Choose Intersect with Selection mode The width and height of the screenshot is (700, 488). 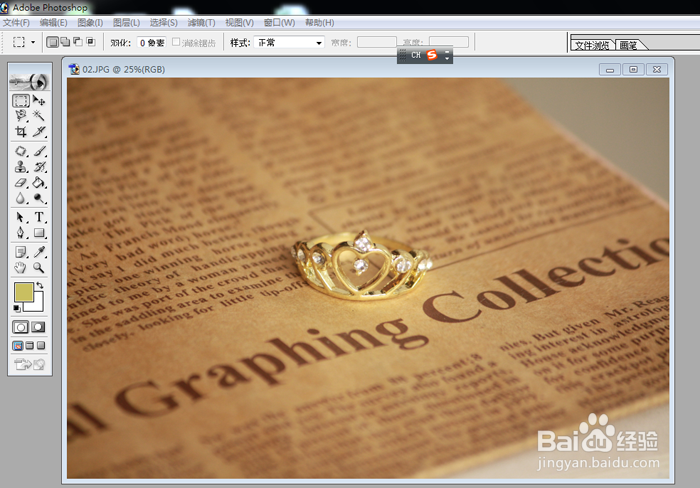click(x=91, y=42)
